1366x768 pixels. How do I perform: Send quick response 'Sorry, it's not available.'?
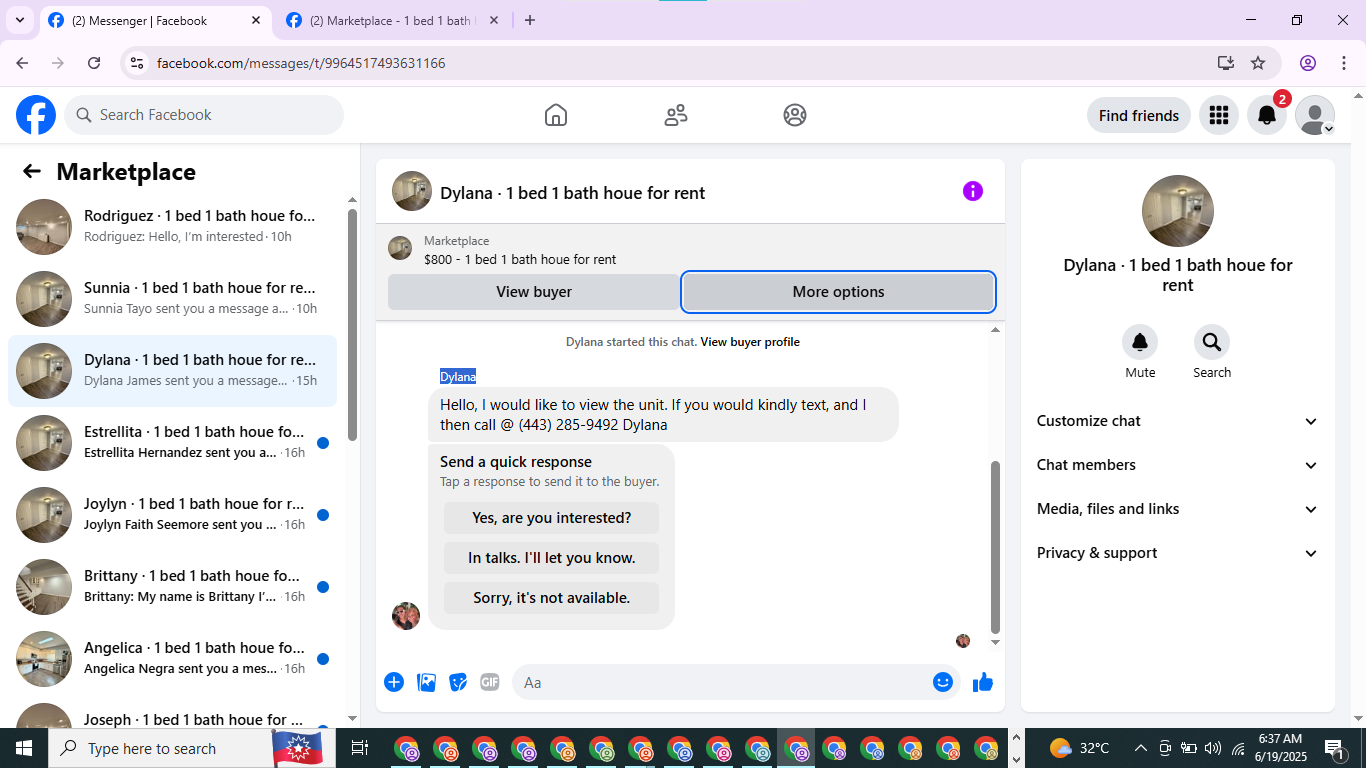(552, 598)
